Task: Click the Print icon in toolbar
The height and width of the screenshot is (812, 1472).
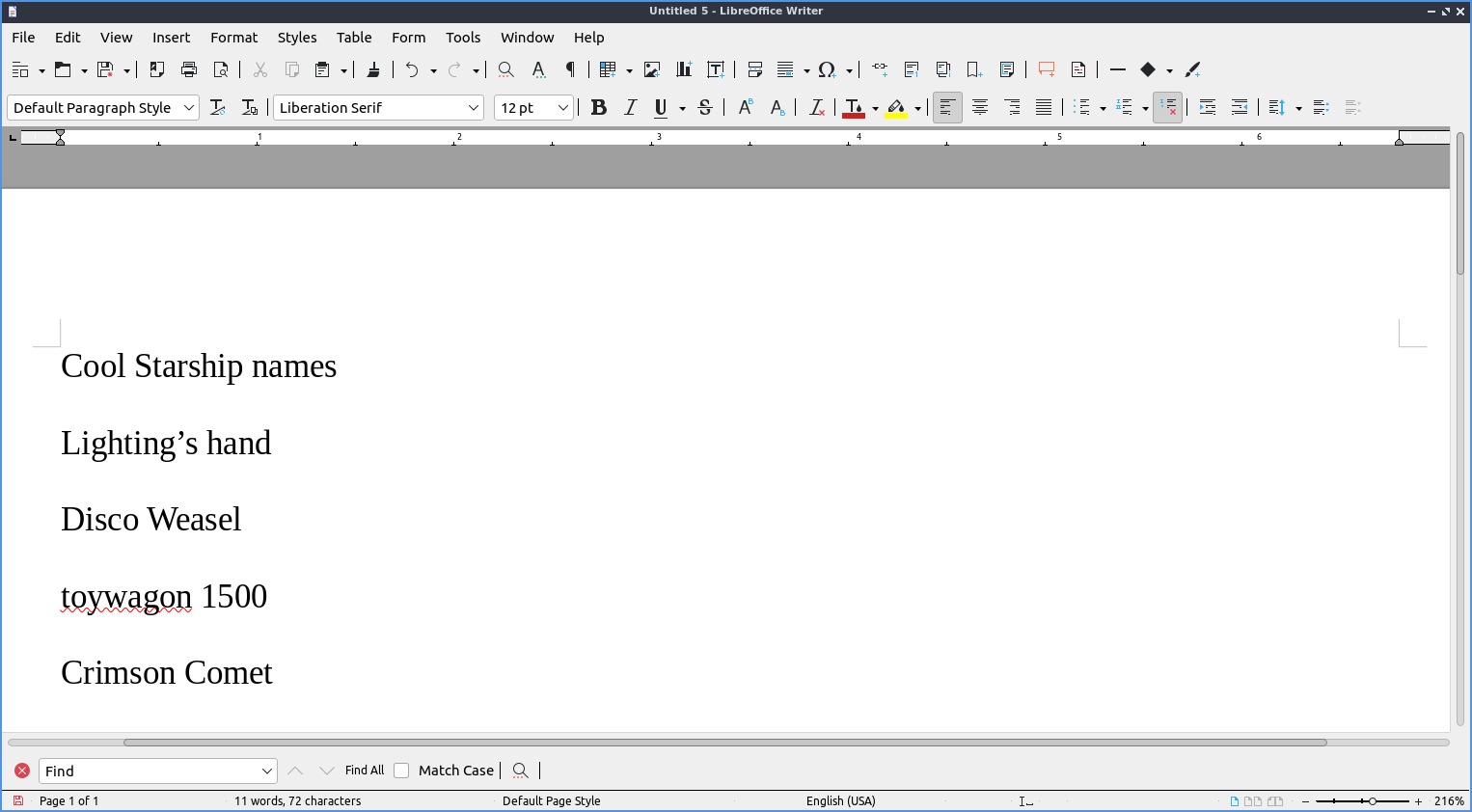Action: 189,69
